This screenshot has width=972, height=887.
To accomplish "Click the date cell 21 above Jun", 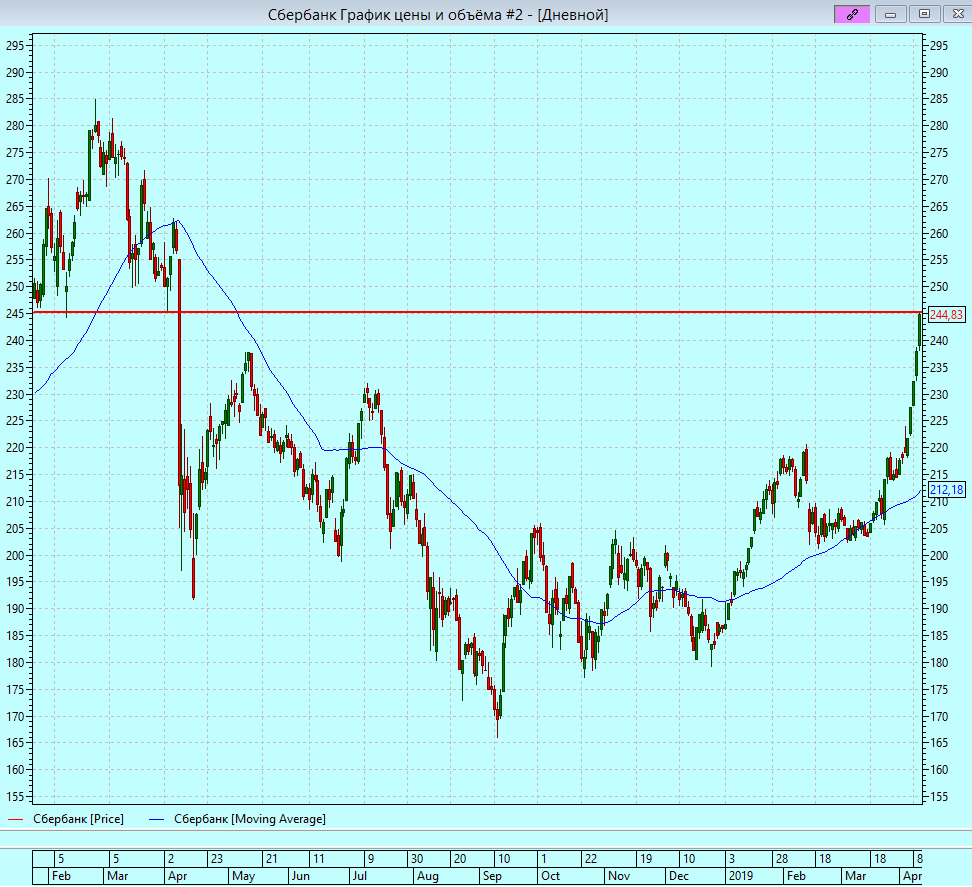I will click(285, 858).
